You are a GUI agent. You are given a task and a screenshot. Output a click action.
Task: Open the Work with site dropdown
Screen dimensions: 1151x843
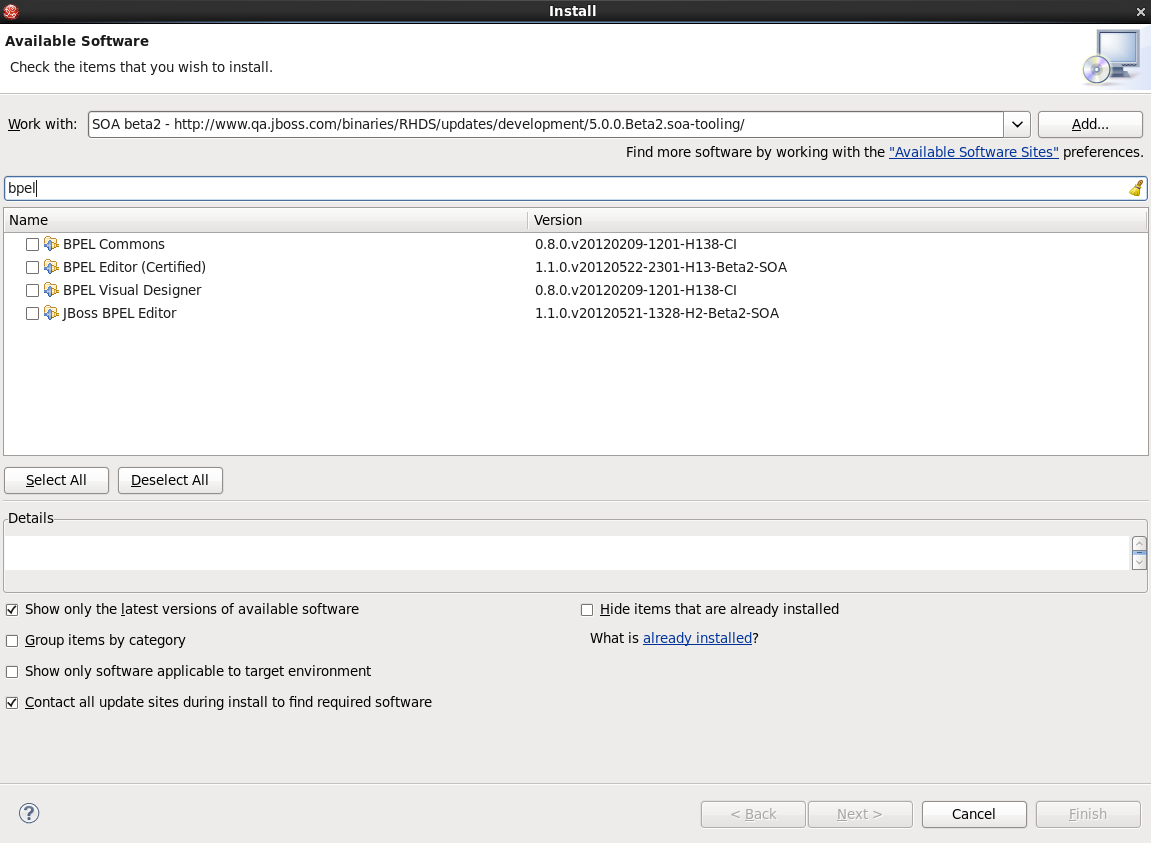pos(1017,124)
